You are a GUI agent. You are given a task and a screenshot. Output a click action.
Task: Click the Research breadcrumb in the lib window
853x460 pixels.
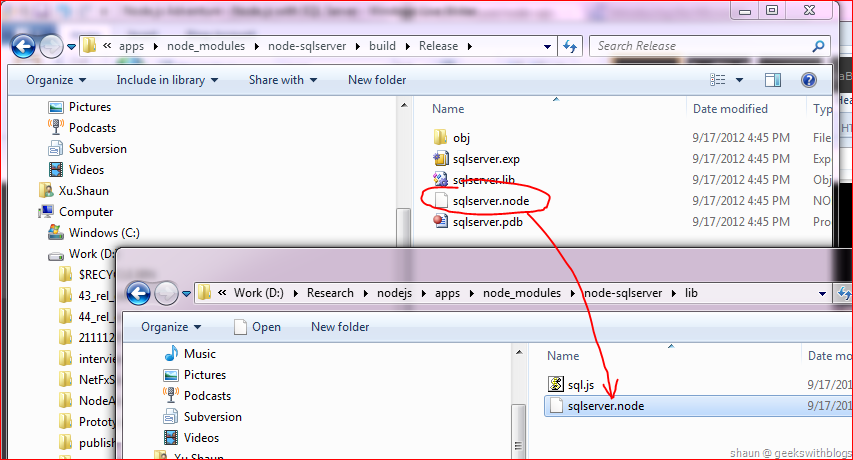coord(330,293)
